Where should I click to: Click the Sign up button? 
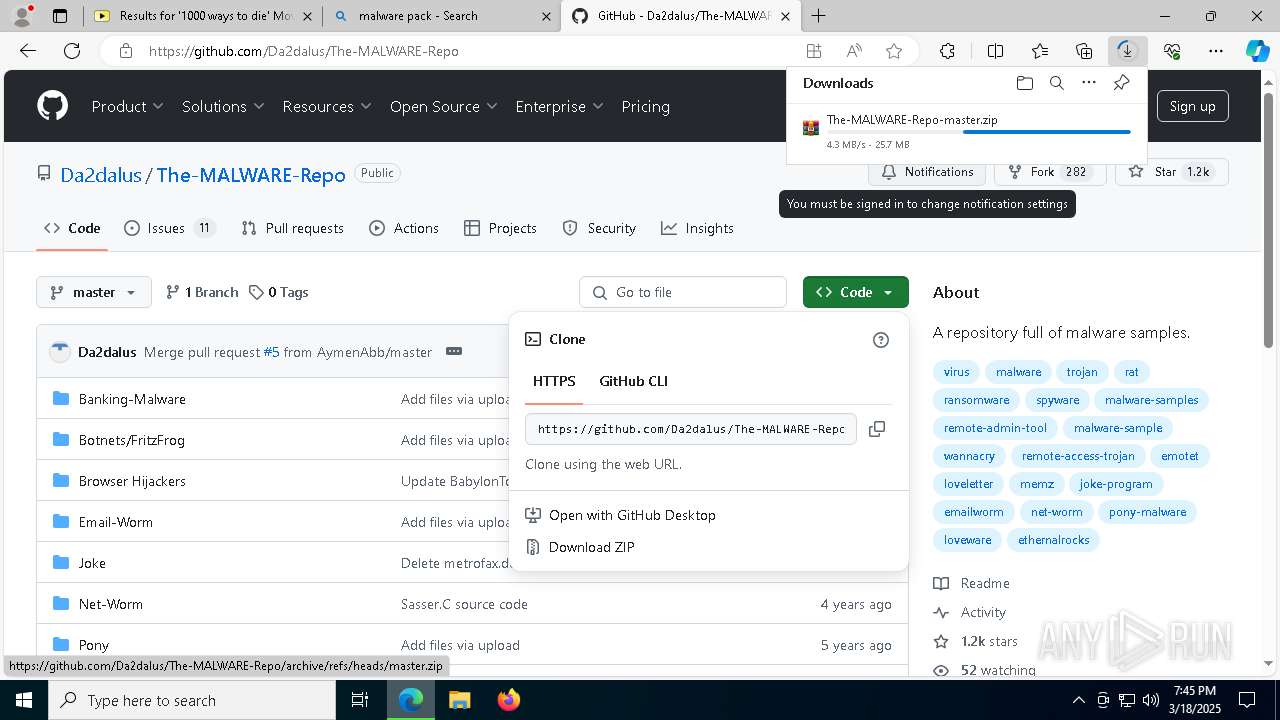tap(1192, 106)
